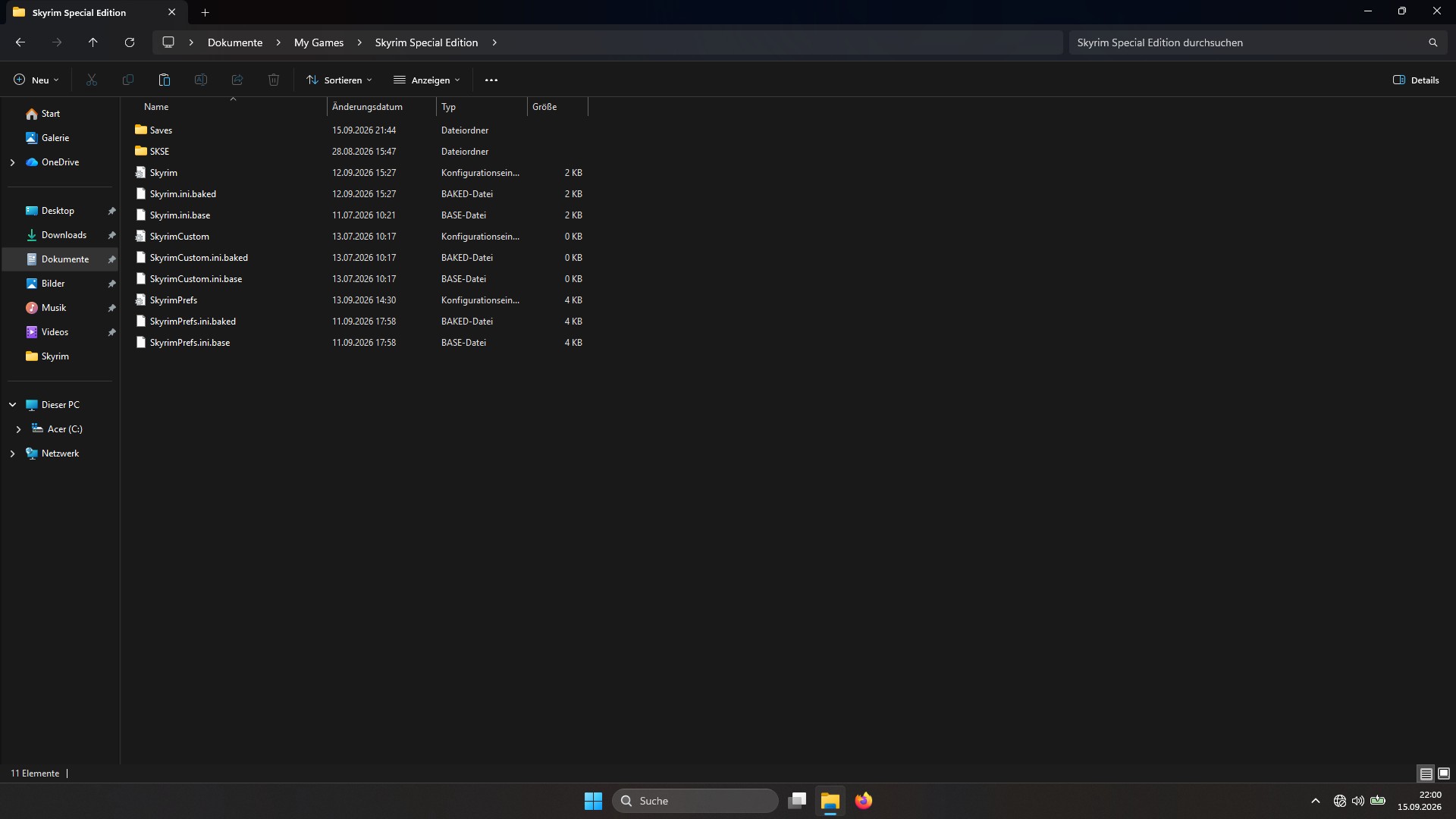Switch to large thumbnails view icon
Image resolution: width=1456 pixels, height=819 pixels.
pyautogui.click(x=1444, y=773)
